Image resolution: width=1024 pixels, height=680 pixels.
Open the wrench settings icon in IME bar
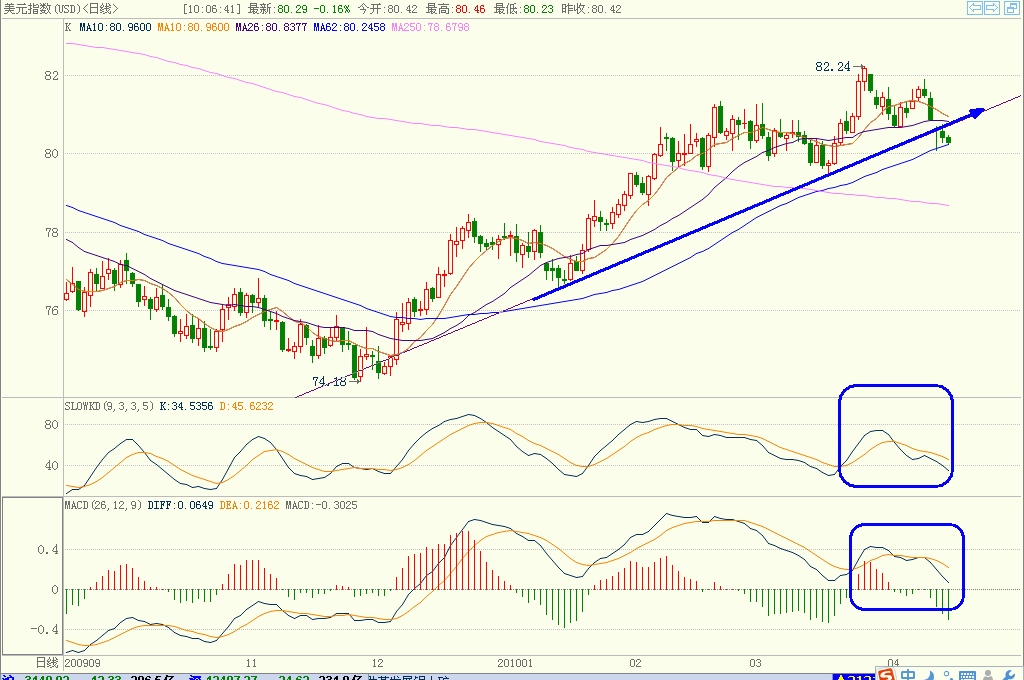coord(1008,675)
